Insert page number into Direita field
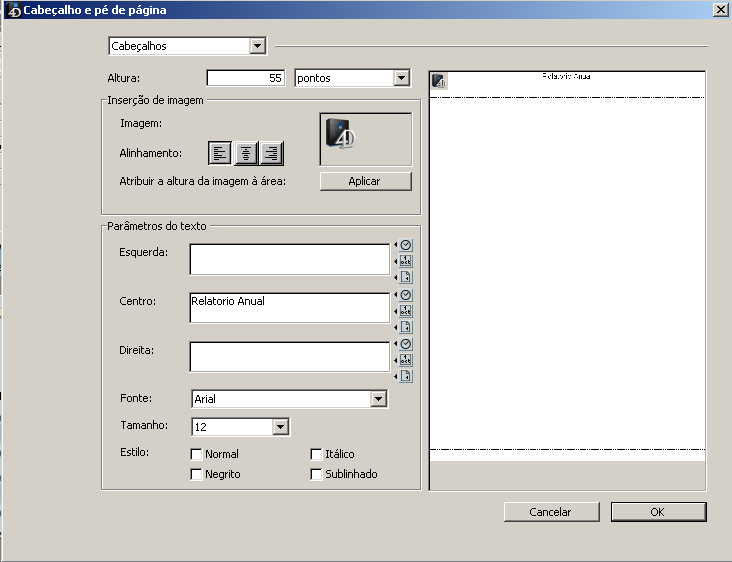This screenshot has height=562, width=732. tap(406, 376)
